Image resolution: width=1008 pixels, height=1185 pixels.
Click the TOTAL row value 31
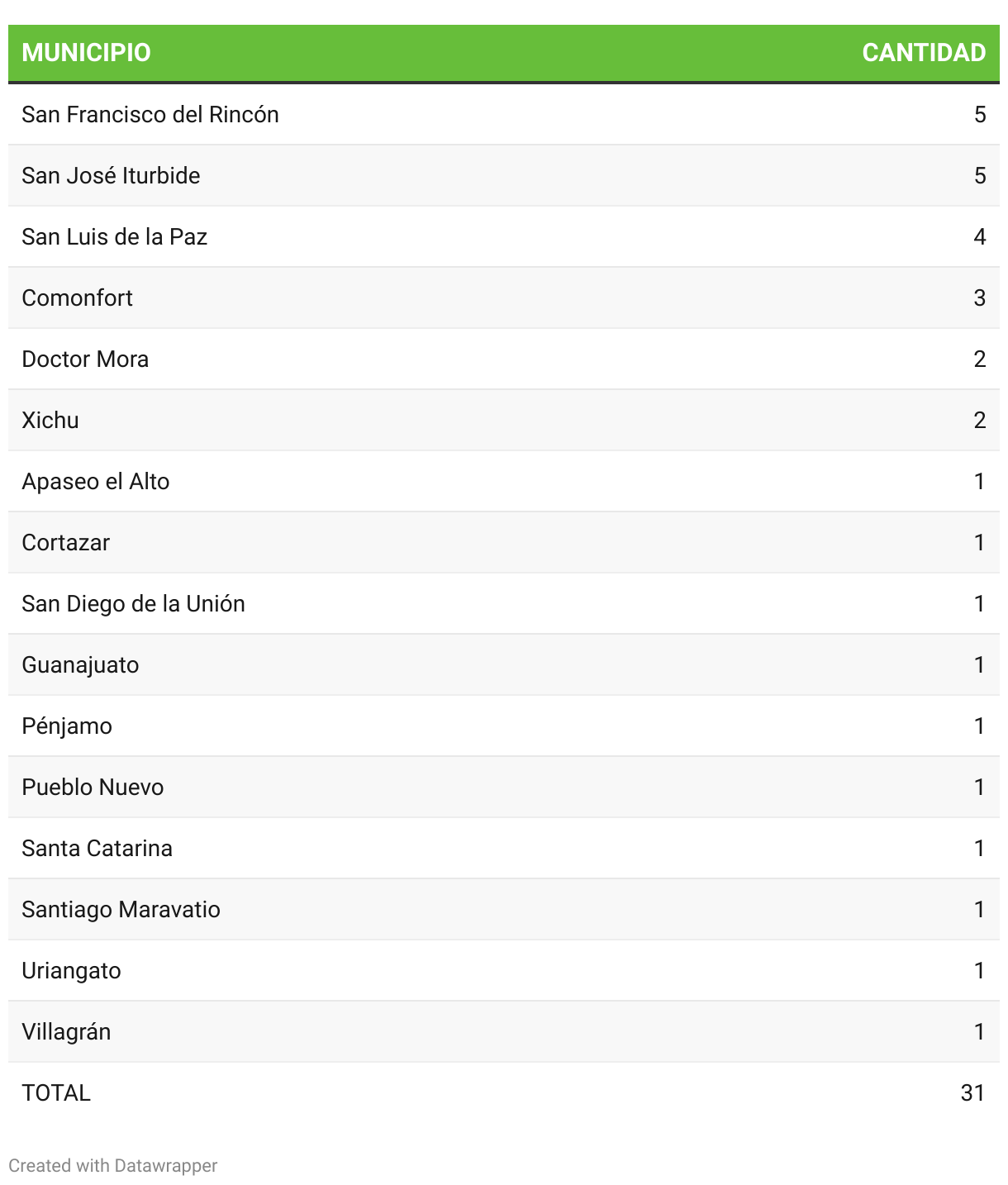pos(972,1093)
